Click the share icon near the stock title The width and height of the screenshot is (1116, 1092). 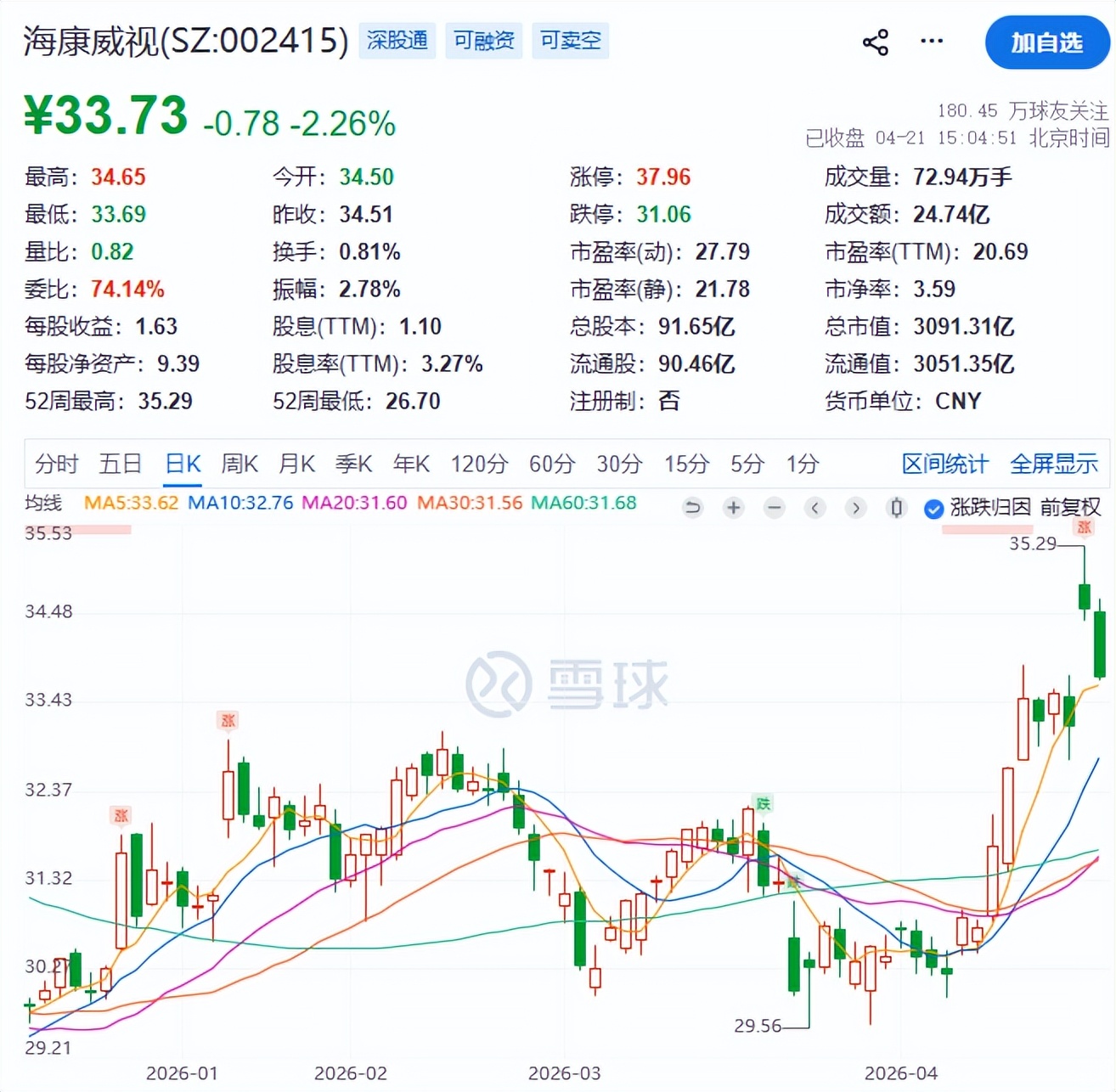875,42
